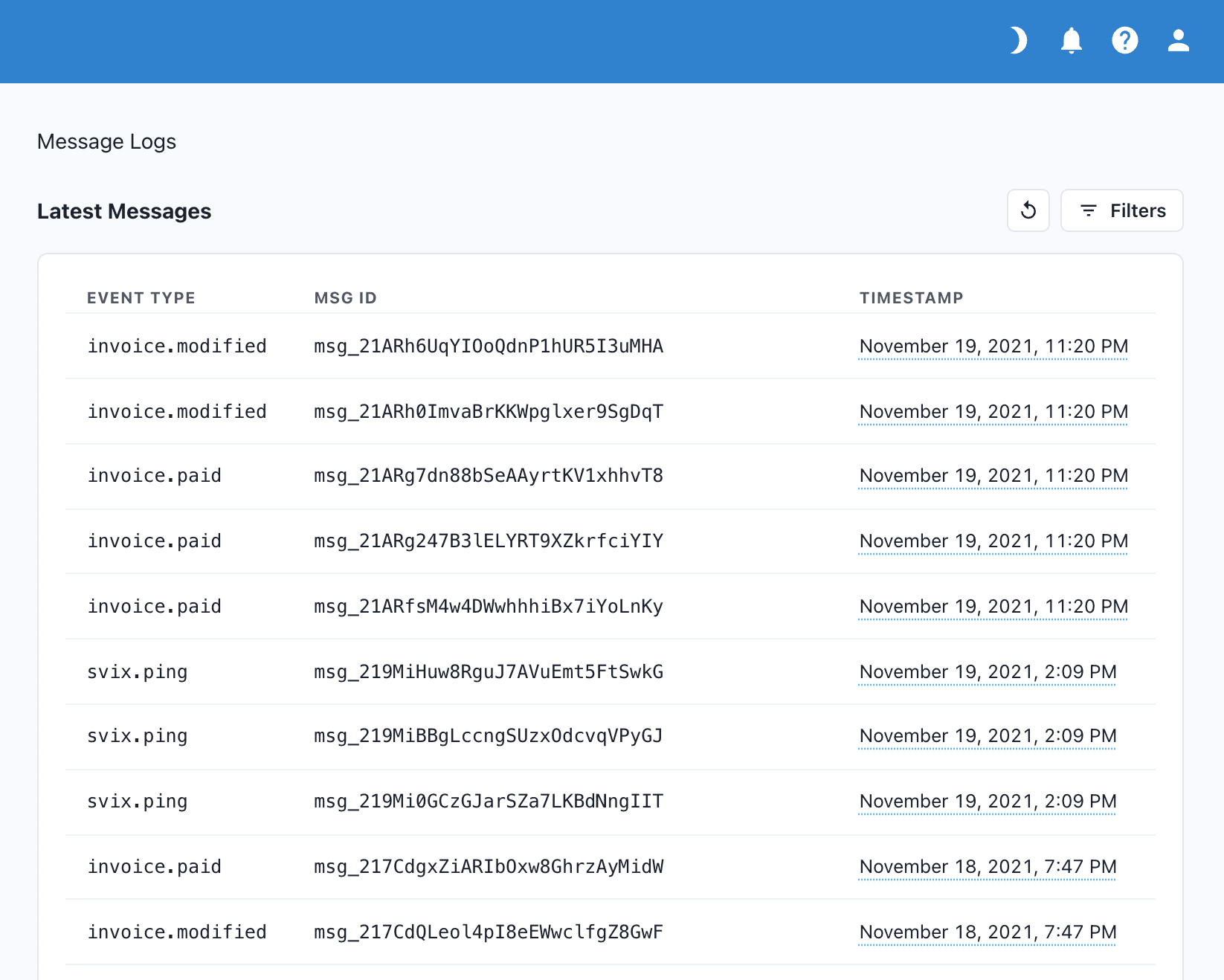Refresh the message list
The height and width of the screenshot is (980, 1224).
[1028, 210]
